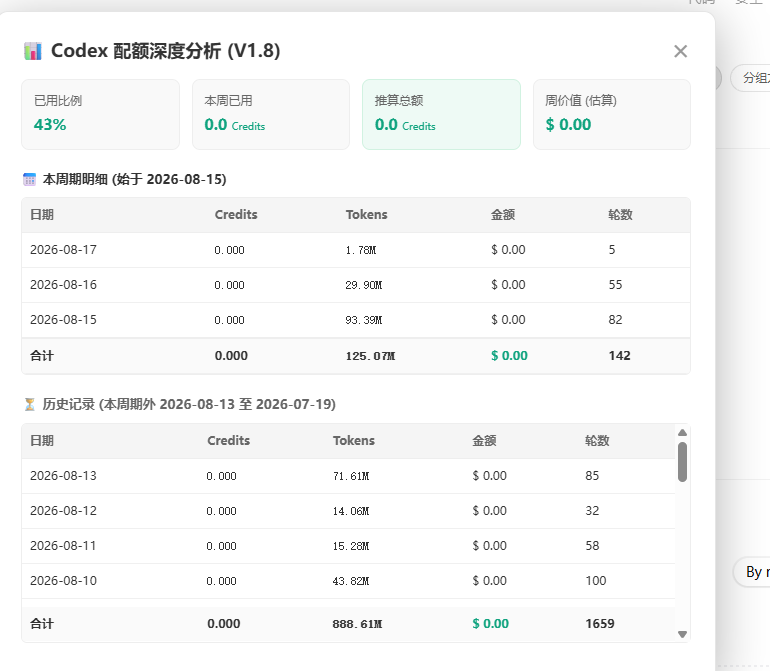Click the hourglass icon next to 历史记录
The width and height of the screenshot is (770, 671).
pos(29,404)
